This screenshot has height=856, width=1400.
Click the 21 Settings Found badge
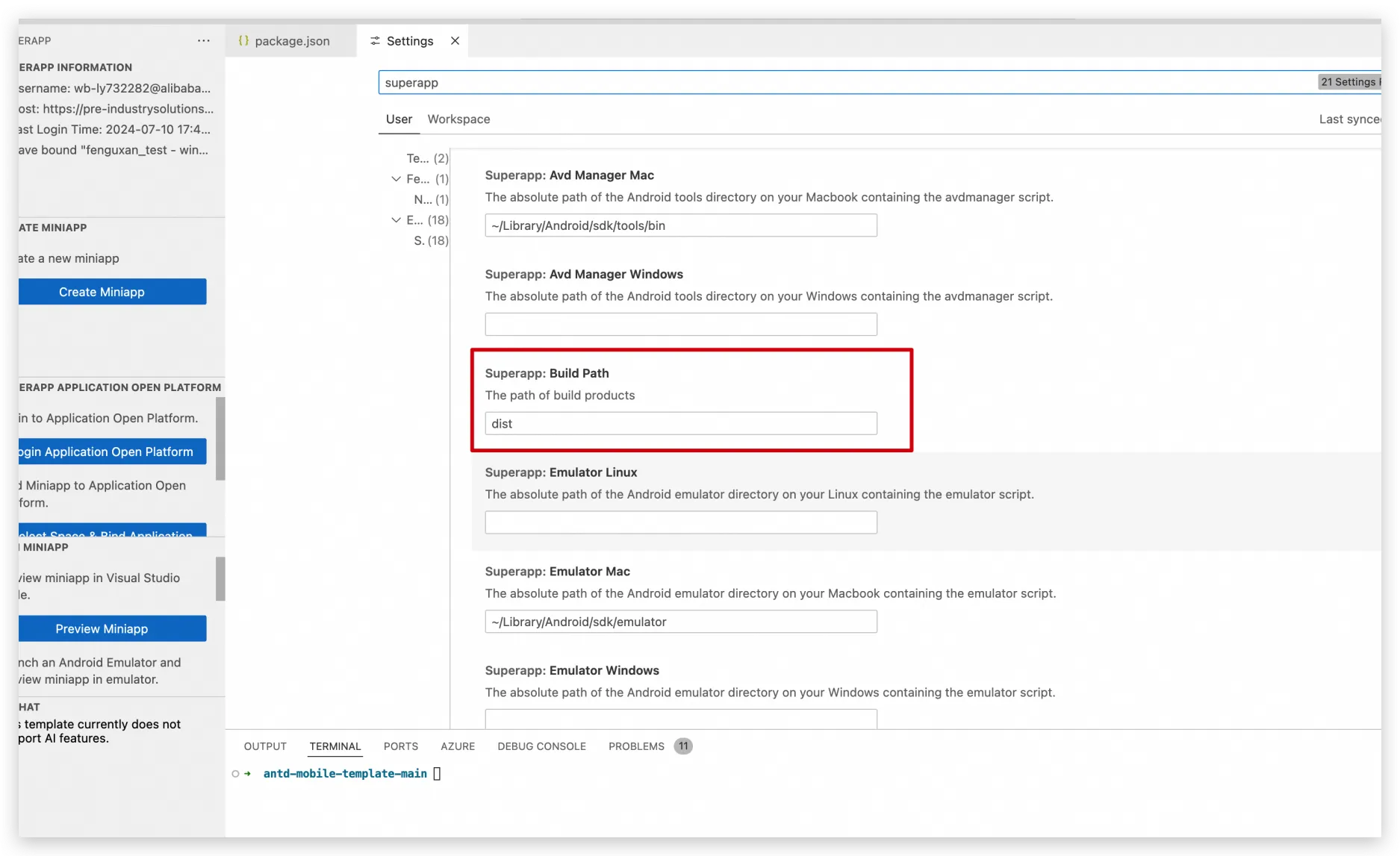(1349, 82)
